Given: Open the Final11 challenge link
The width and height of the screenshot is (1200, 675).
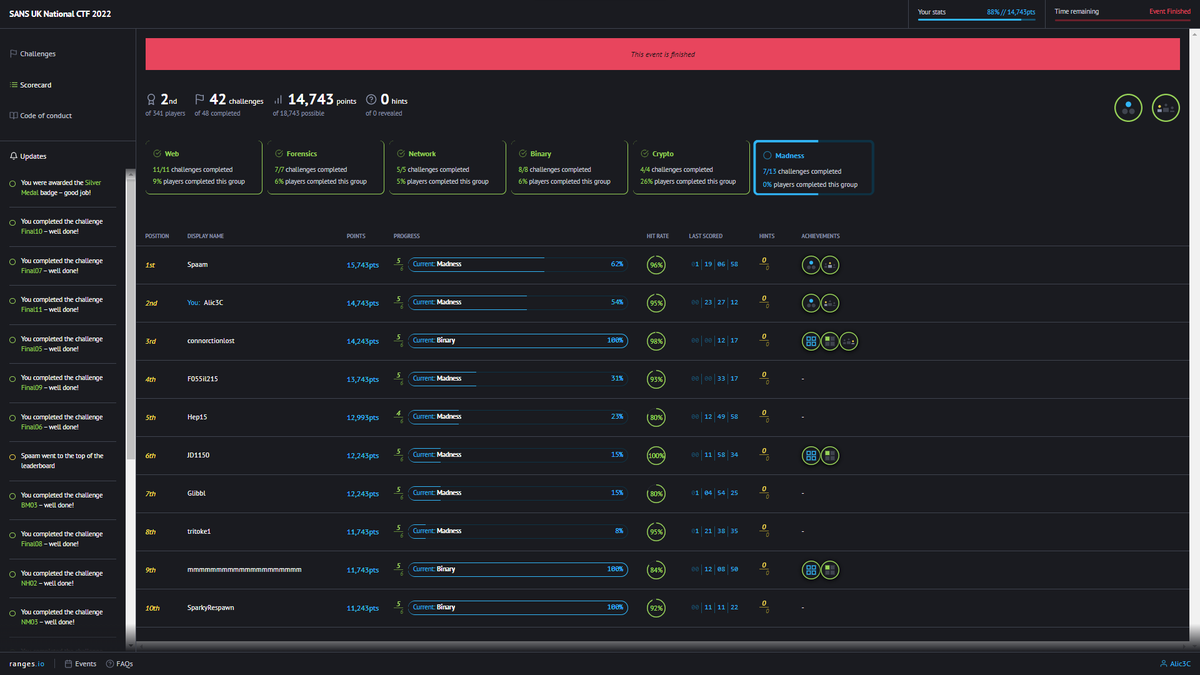Looking at the screenshot, I should [32, 310].
